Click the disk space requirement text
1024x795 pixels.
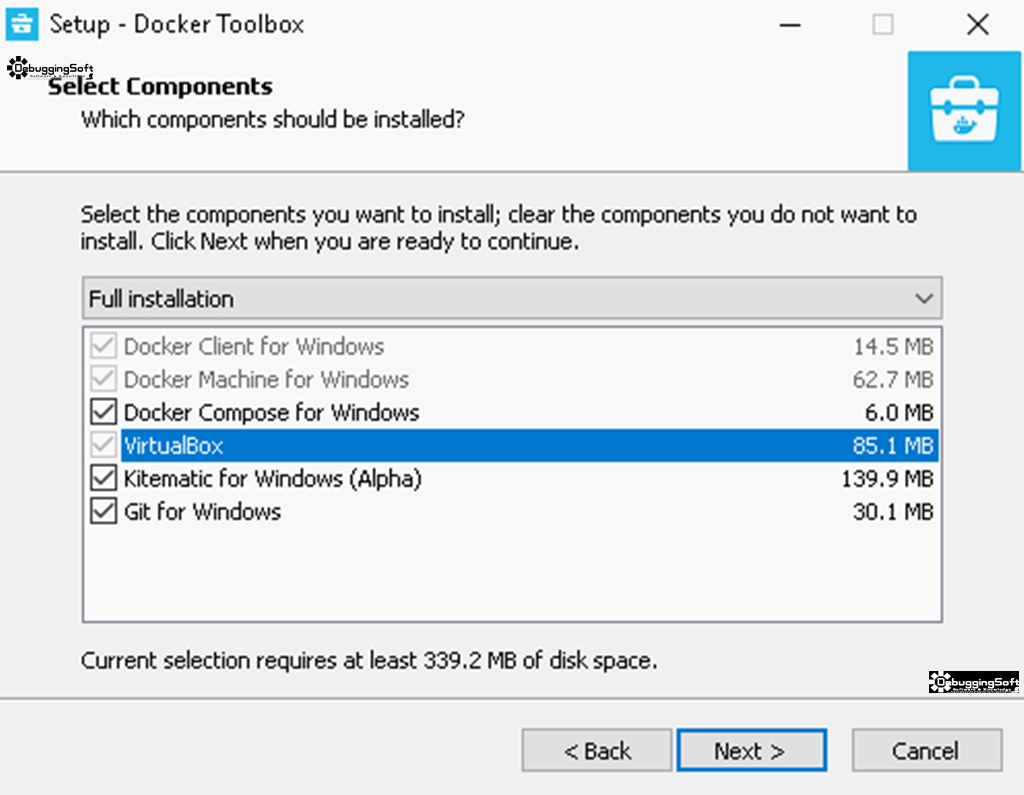pyautogui.click(x=369, y=660)
